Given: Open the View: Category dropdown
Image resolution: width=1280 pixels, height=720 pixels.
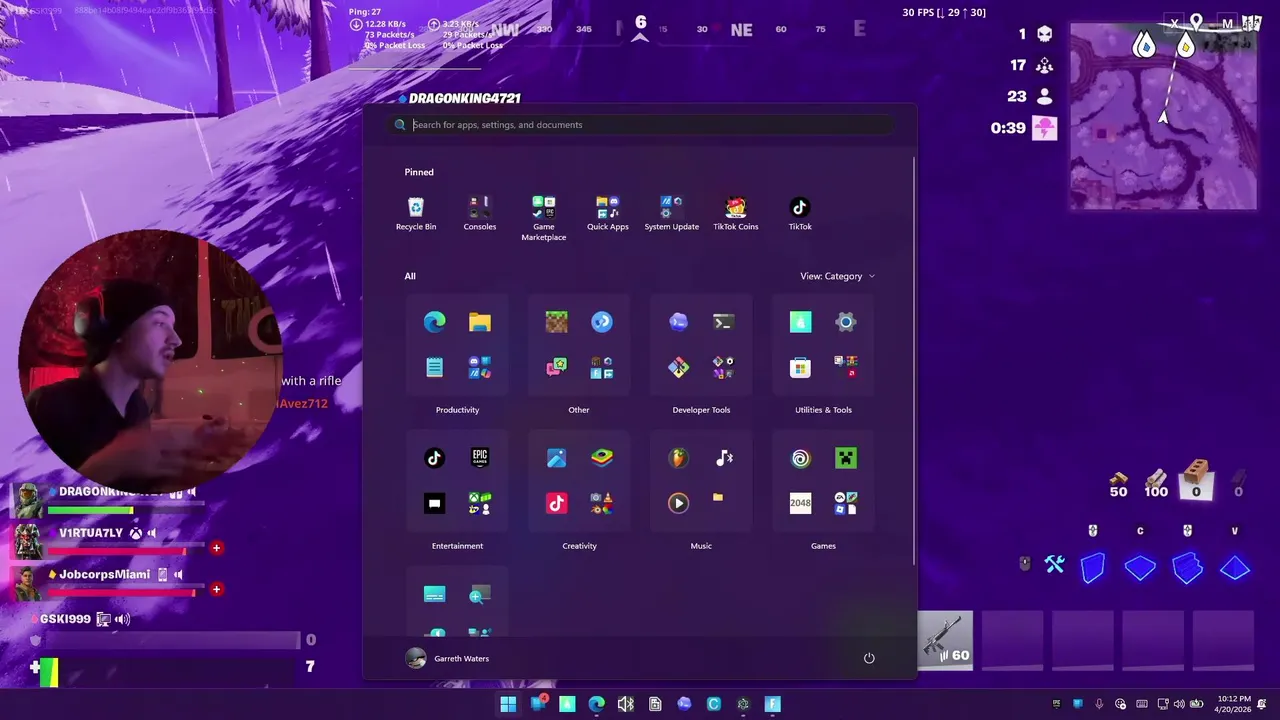Looking at the screenshot, I should (x=838, y=276).
